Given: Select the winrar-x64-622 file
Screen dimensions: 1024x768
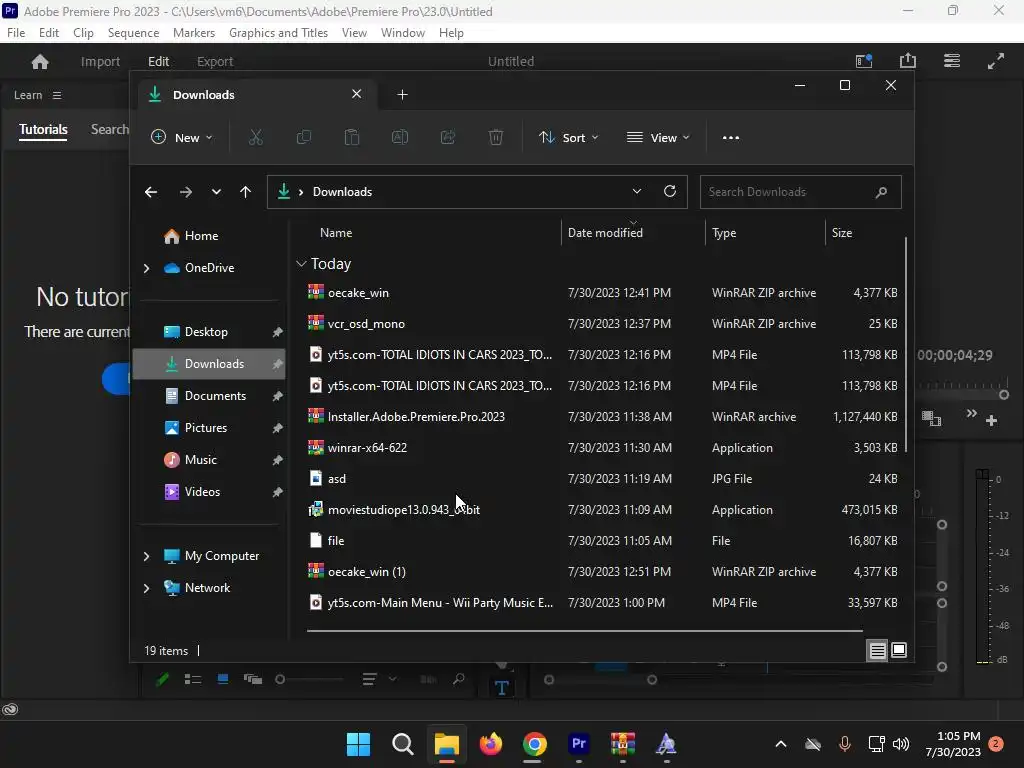Looking at the screenshot, I should pos(602,448).
